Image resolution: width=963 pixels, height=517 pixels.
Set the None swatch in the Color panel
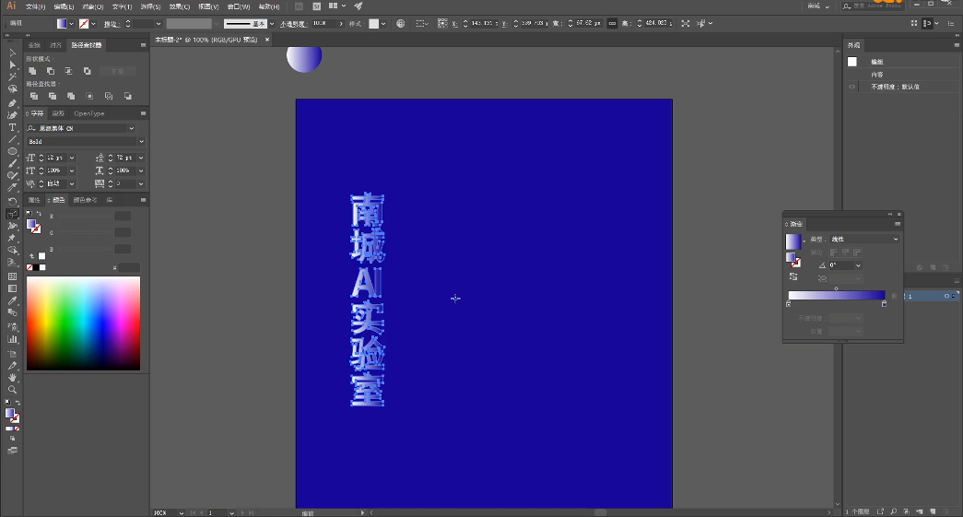pos(29,267)
